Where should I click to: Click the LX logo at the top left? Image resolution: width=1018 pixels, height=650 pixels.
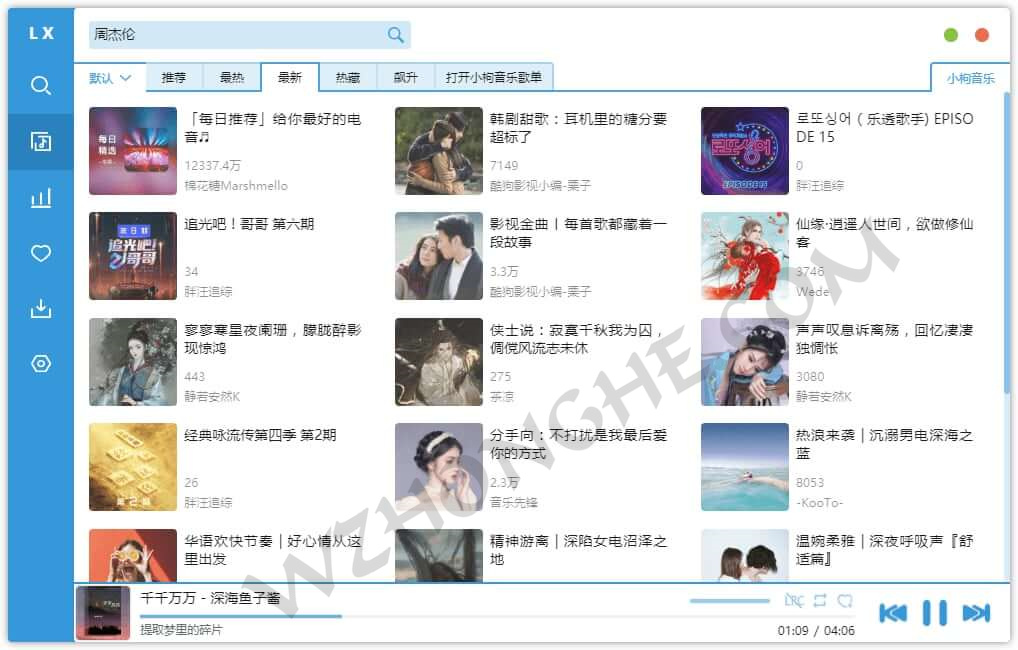40,32
